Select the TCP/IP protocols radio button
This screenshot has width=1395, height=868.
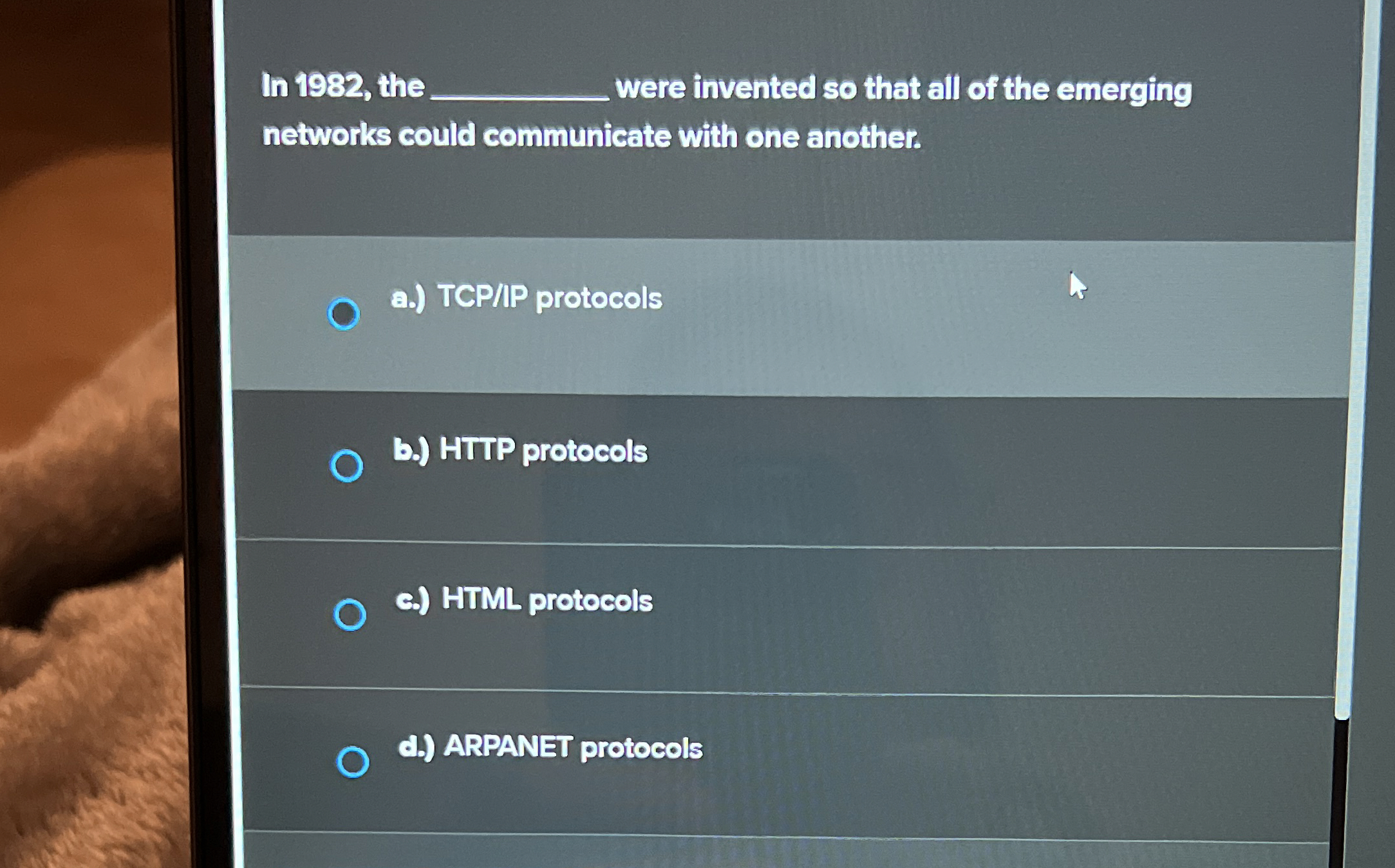[x=343, y=313]
